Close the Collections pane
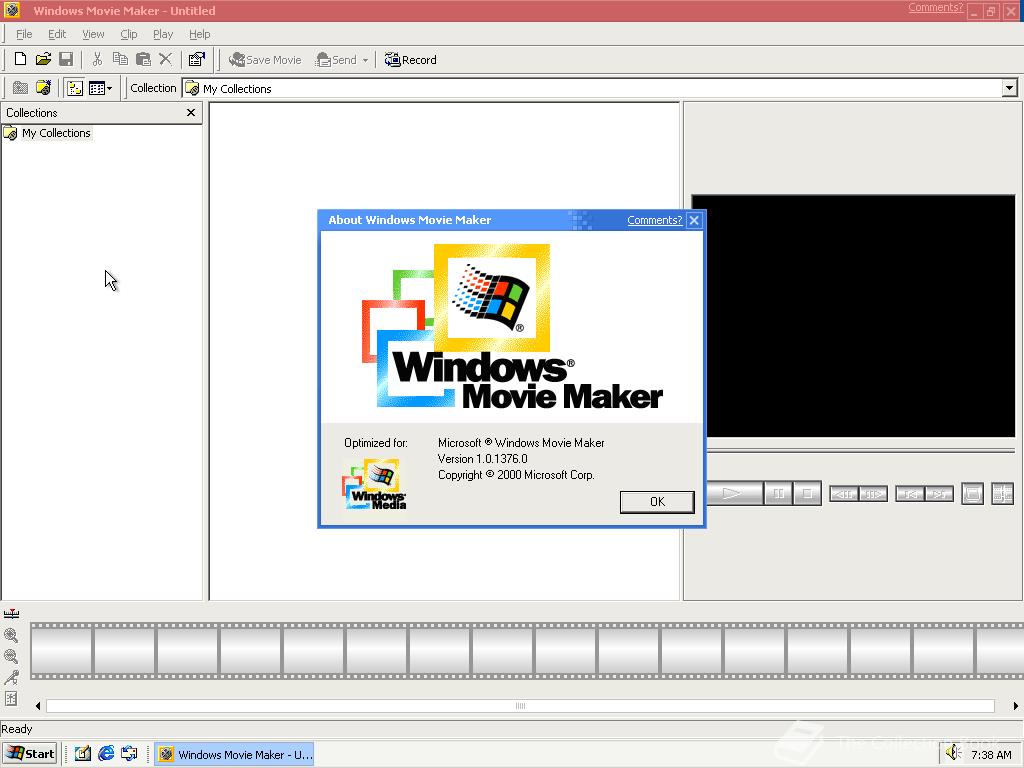 [191, 112]
